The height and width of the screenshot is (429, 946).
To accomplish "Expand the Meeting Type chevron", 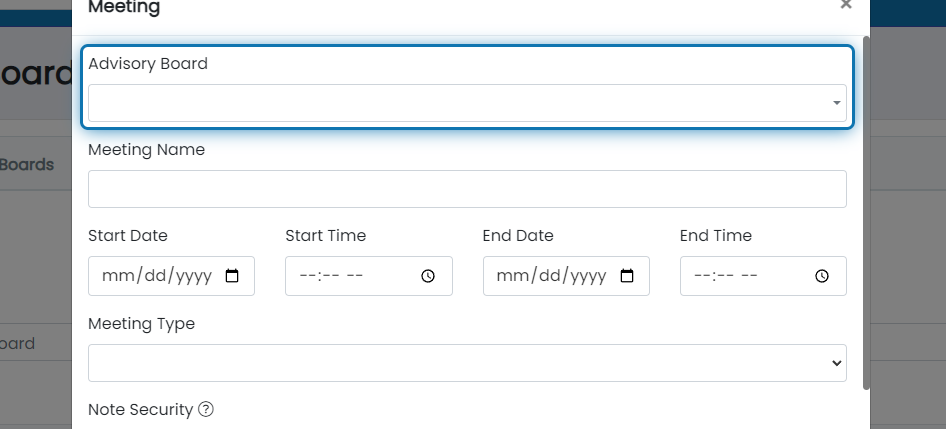I will pyautogui.click(x=837, y=363).
